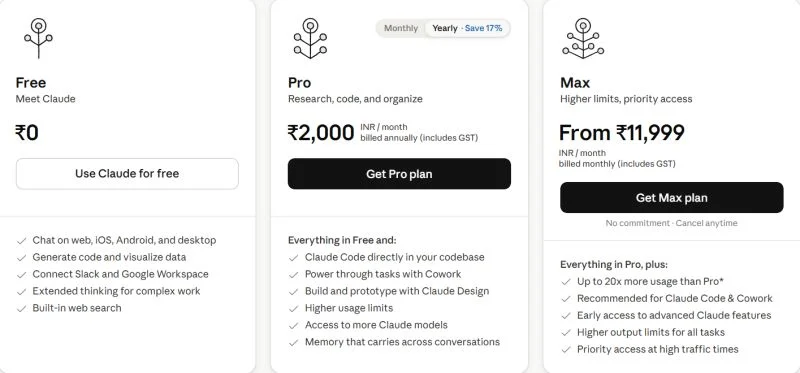The width and height of the screenshot is (800, 373).
Task: Click the Save 17% label
Action: [x=483, y=28]
